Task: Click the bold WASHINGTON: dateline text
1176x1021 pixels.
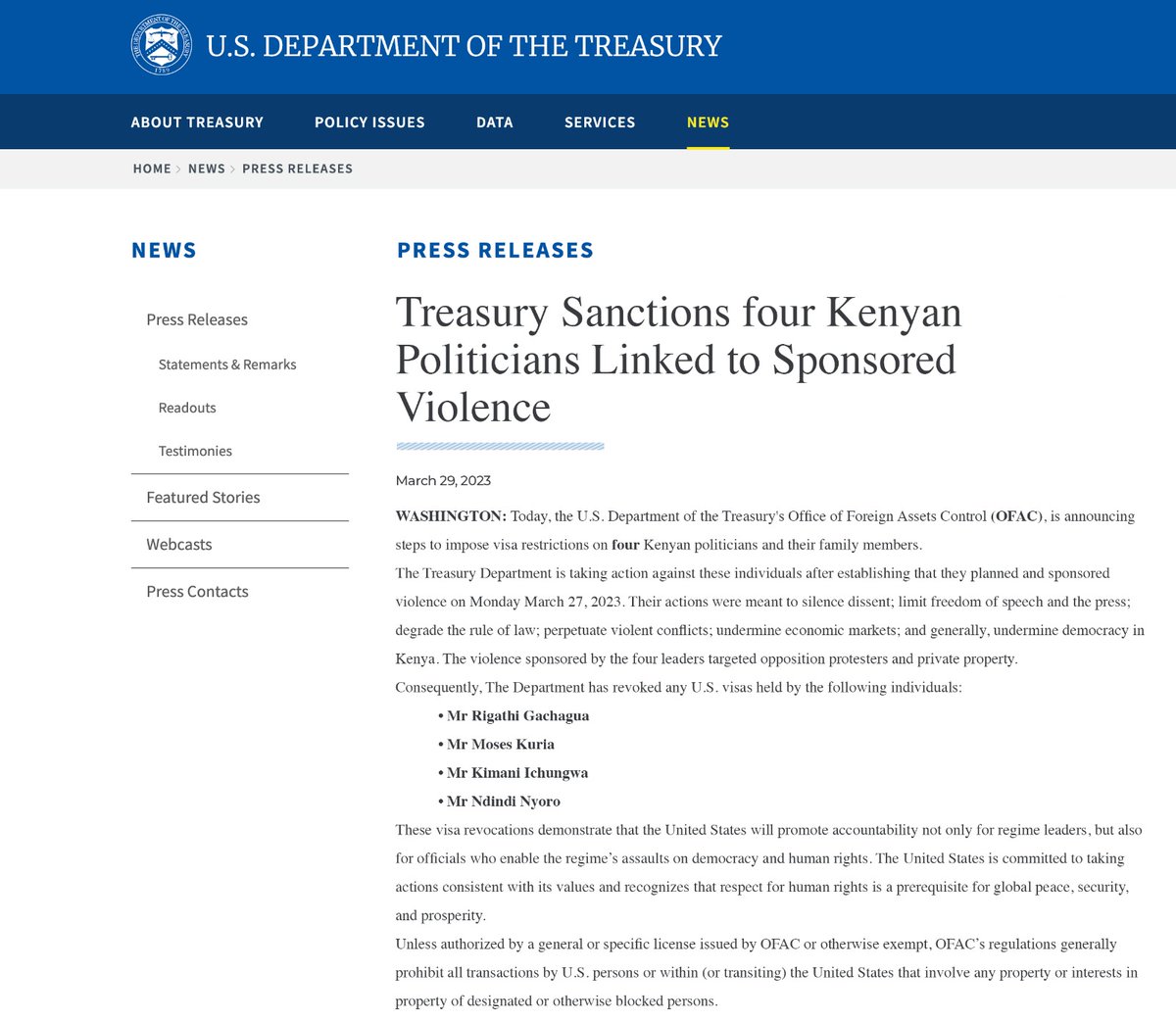Action: coord(451,516)
